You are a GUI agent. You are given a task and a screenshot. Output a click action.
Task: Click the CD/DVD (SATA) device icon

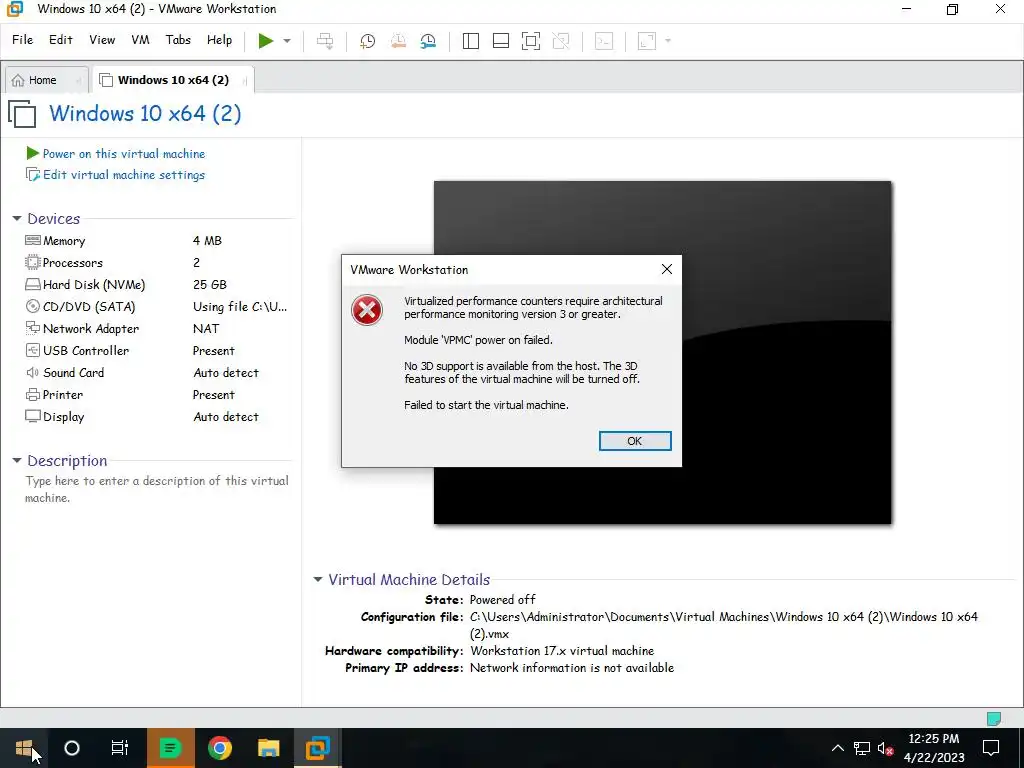click(x=33, y=306)
